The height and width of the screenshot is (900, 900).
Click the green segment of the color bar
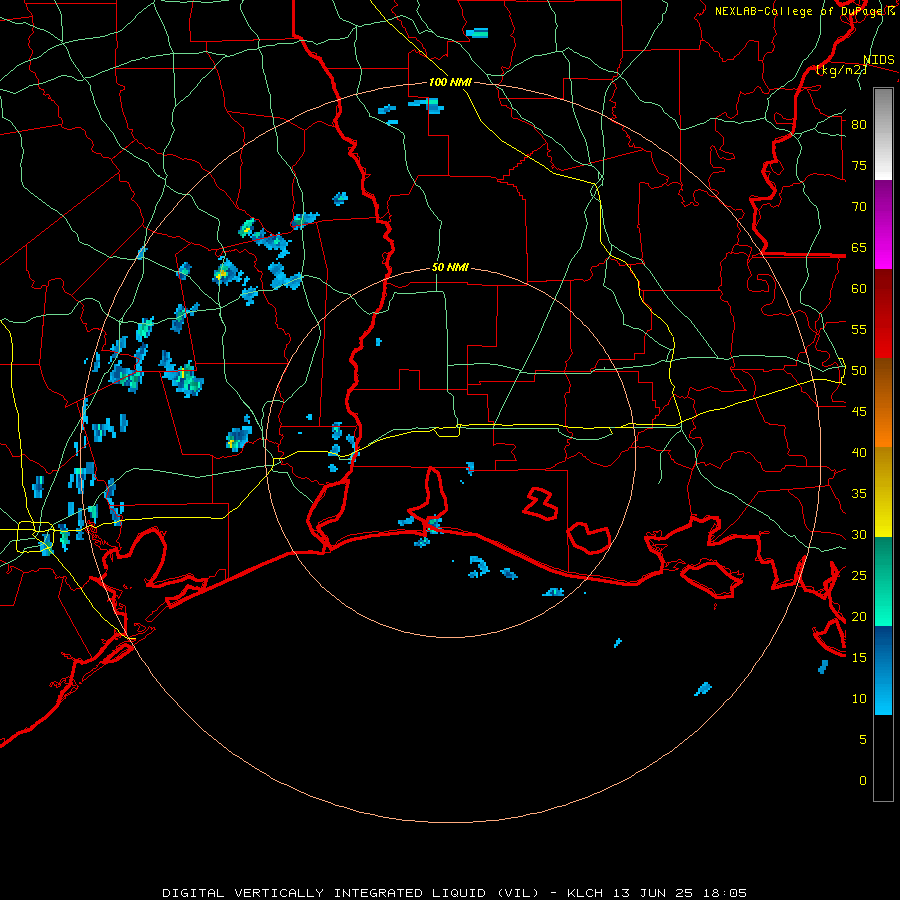coord(883,581)
